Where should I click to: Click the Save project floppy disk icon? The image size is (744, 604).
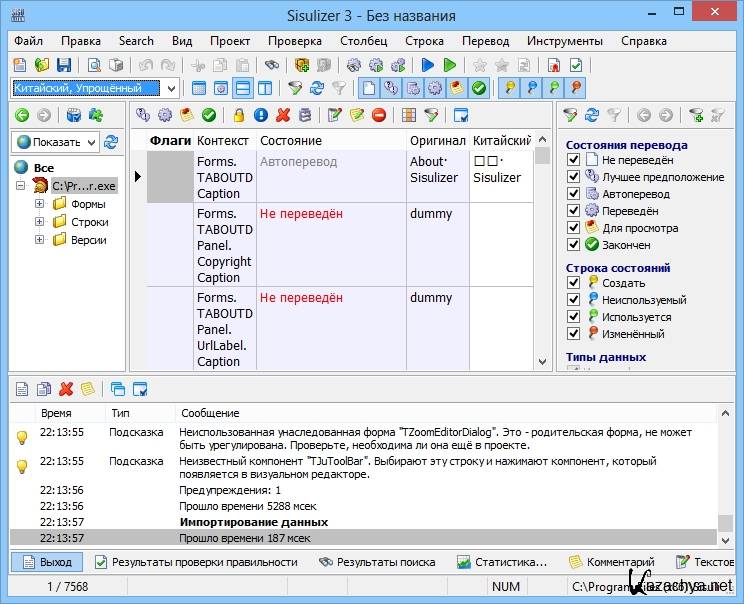click(x=64, y=65)
